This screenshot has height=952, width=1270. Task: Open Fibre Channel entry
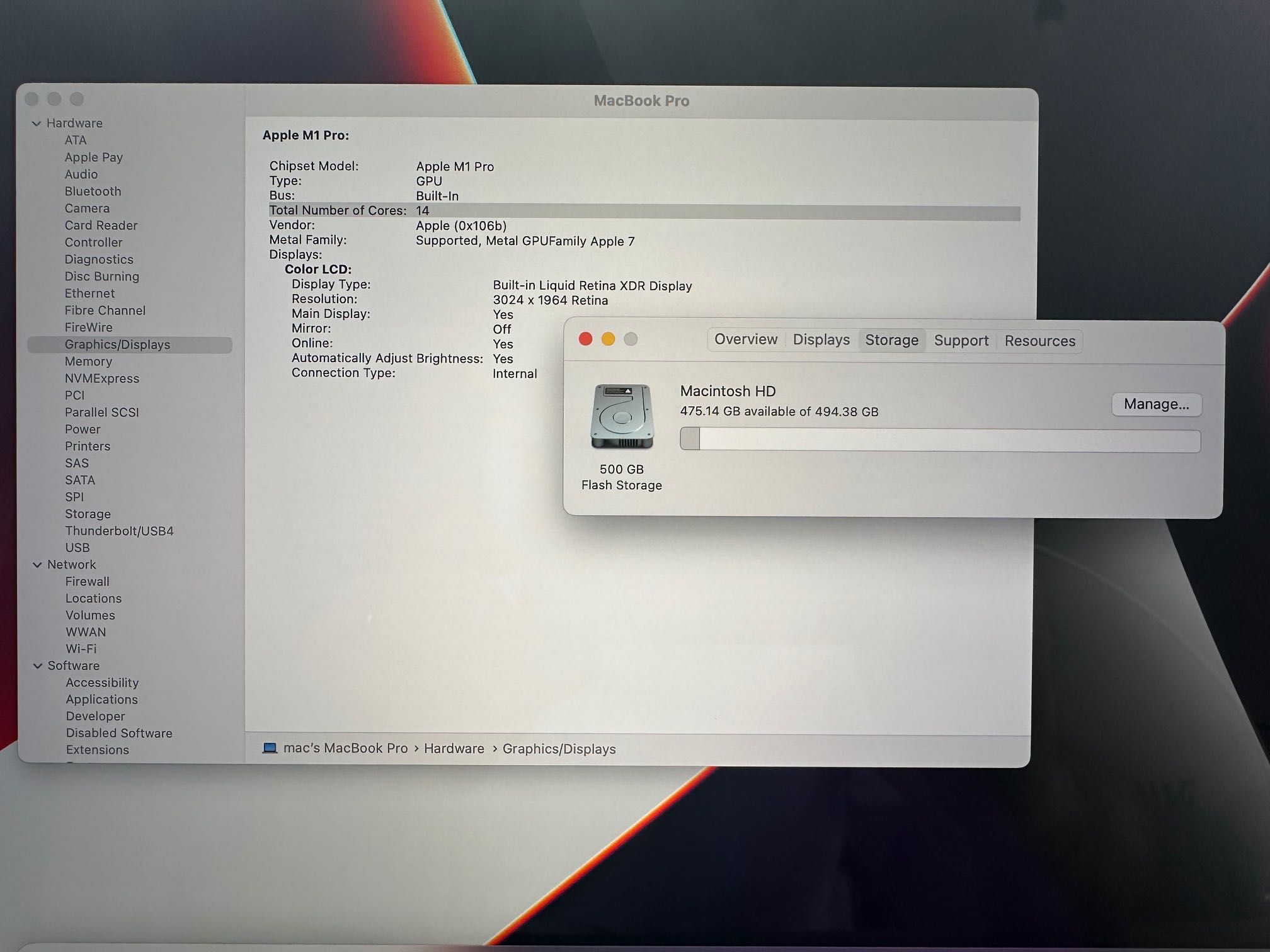pyautogui.click(x=105, y=310)
